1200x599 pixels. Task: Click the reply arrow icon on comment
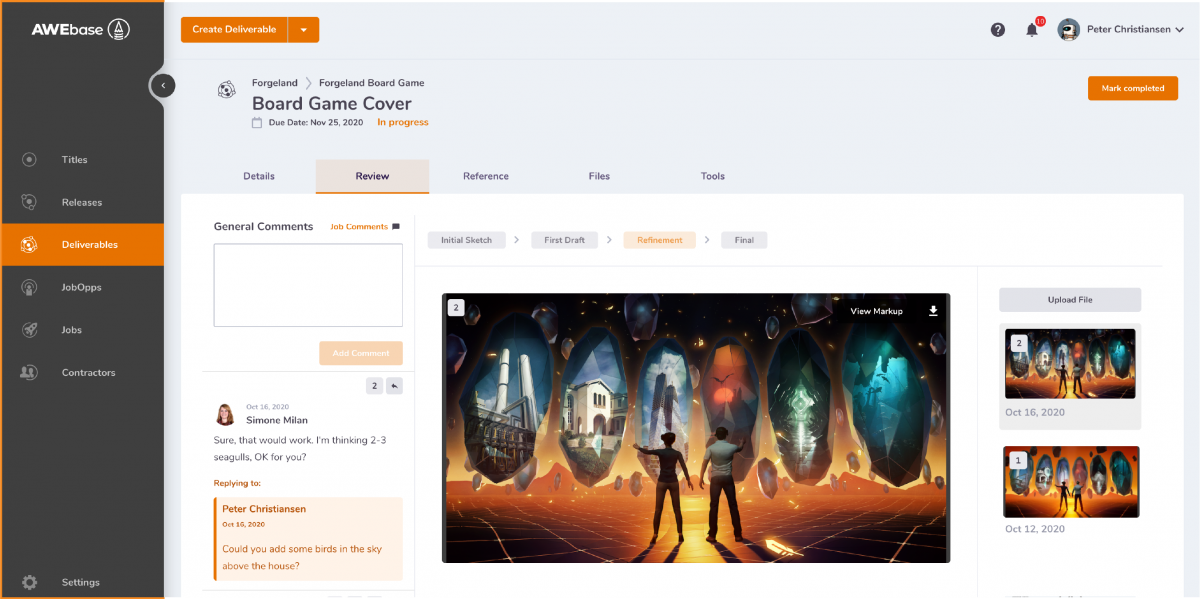(x=394, y=386)
